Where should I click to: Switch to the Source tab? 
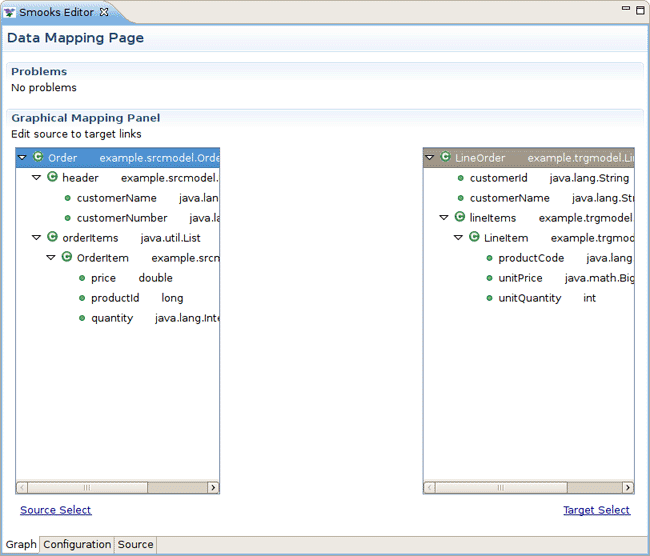(x=135, y=545)
